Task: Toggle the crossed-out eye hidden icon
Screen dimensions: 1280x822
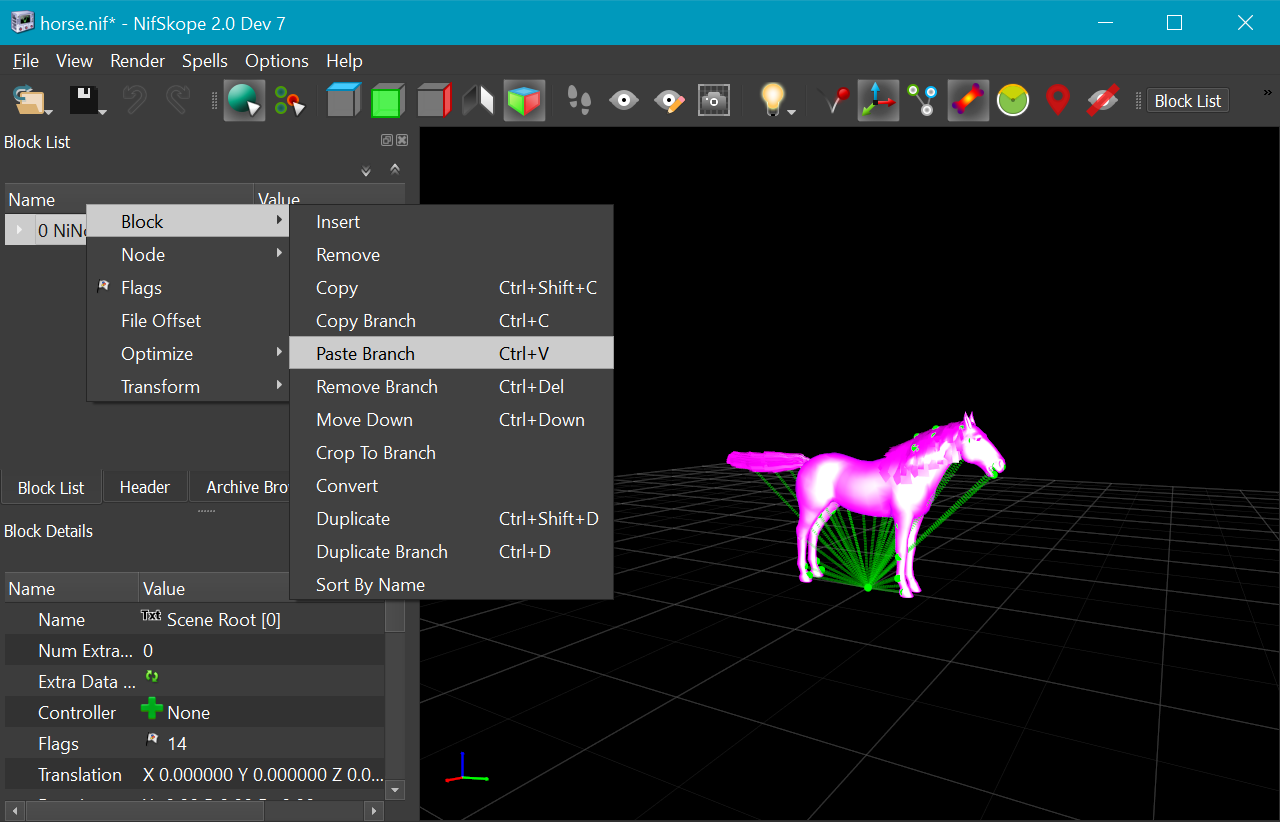Action: coord(1102,100)
